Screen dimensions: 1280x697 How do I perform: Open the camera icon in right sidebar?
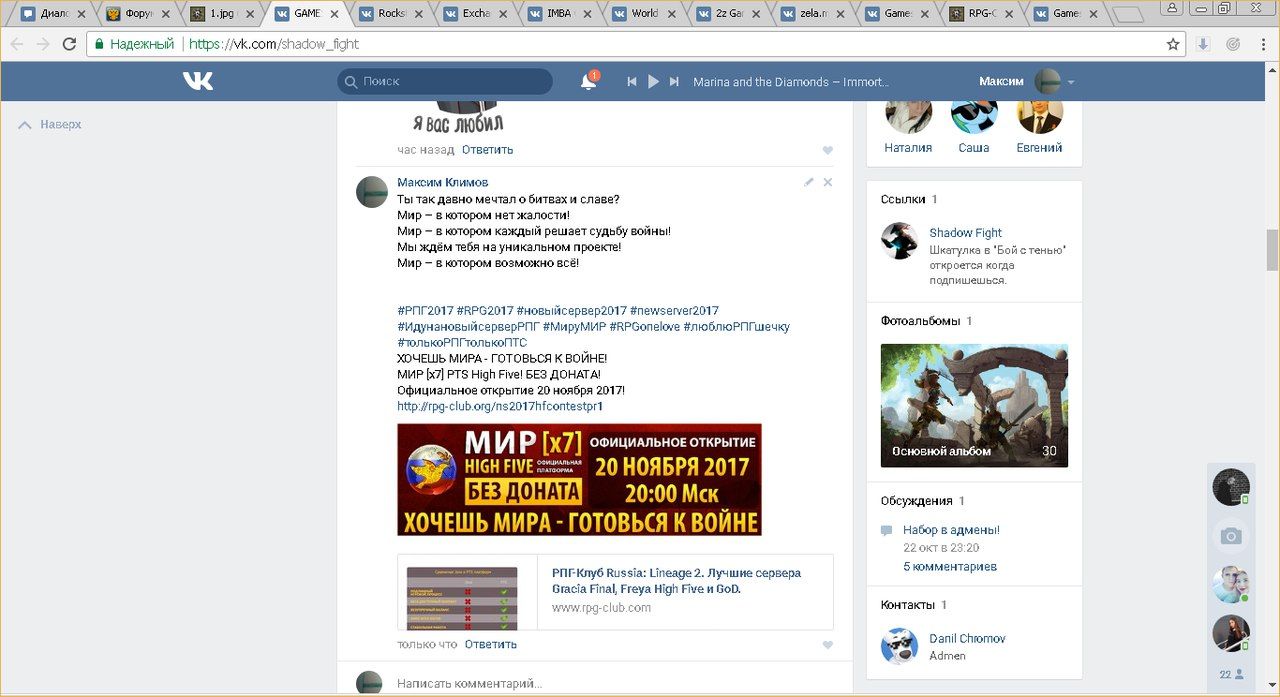[x=1231, y=536]
